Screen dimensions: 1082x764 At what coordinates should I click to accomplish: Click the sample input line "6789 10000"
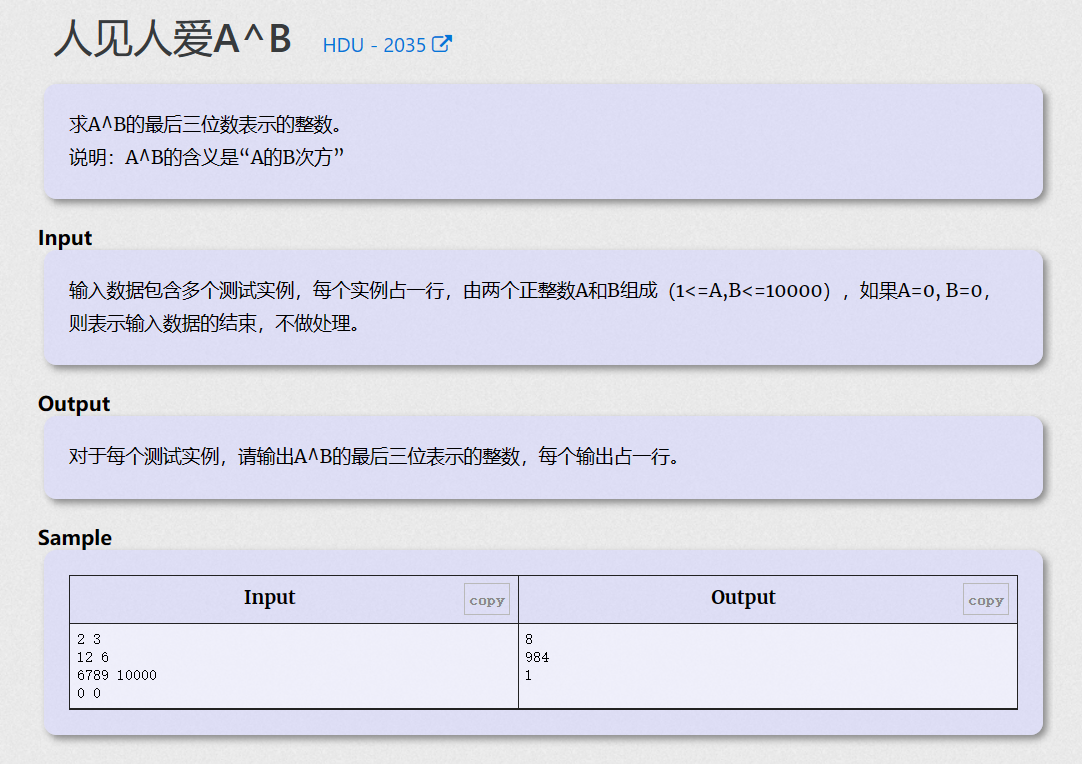117,675
